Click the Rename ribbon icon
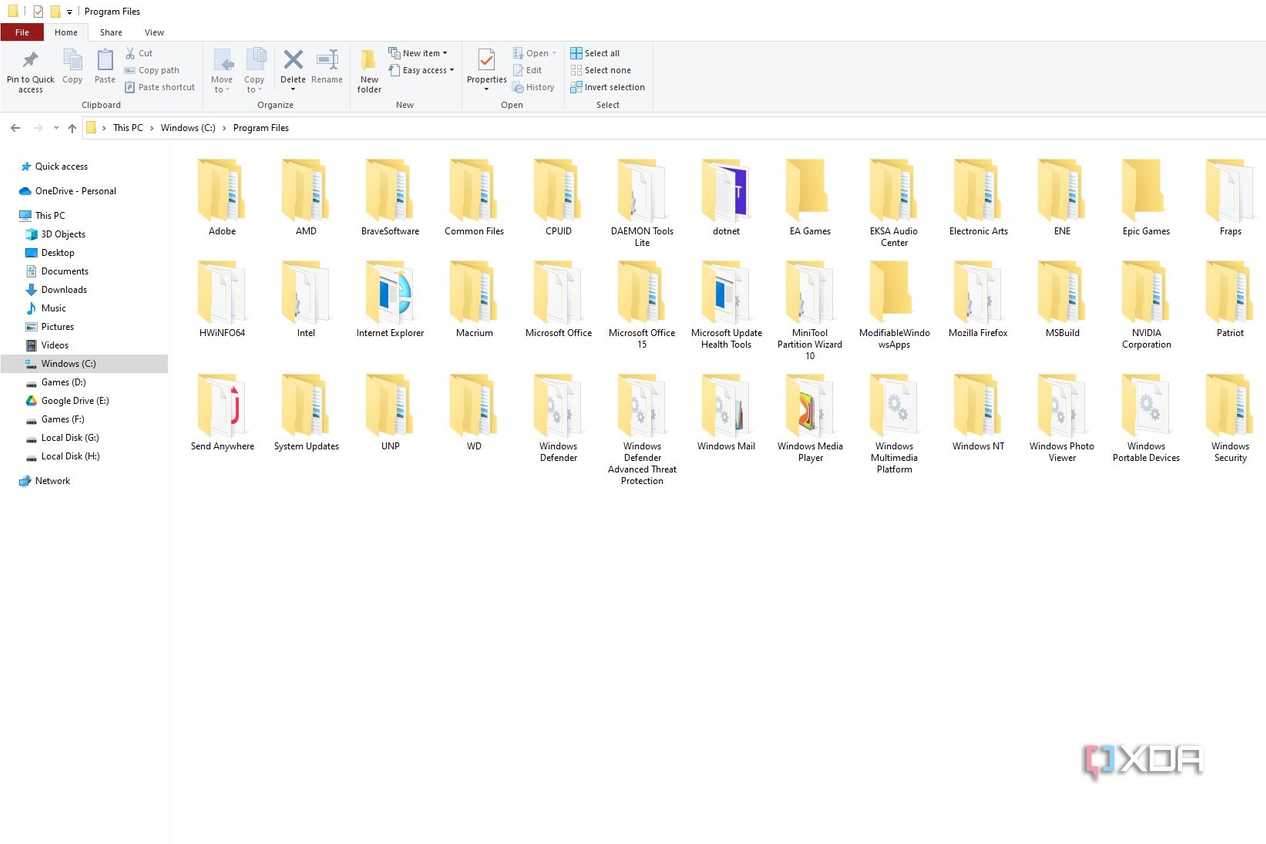This screenshot has height=844, width=1266. (327, 60)
